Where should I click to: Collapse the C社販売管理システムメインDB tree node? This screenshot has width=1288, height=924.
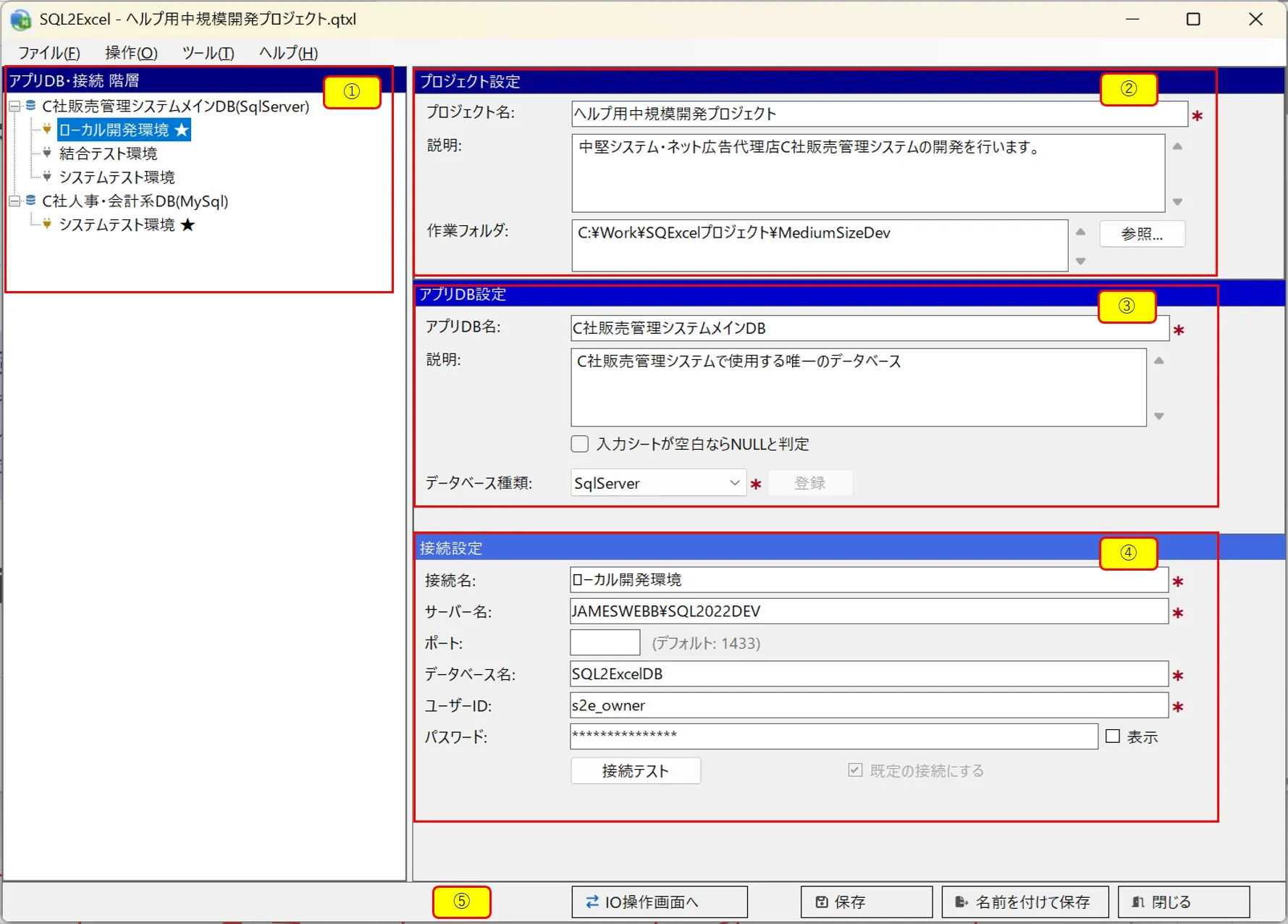coord(14,106)
